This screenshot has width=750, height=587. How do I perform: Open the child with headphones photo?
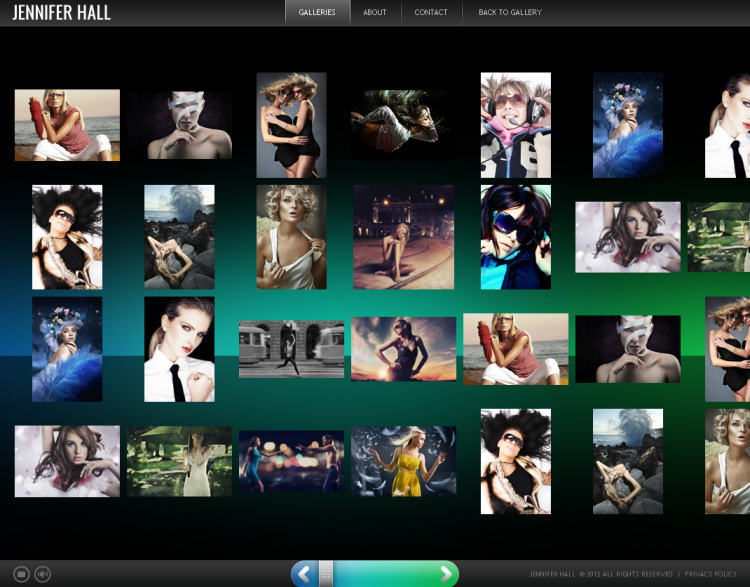[x=516, y=125]
